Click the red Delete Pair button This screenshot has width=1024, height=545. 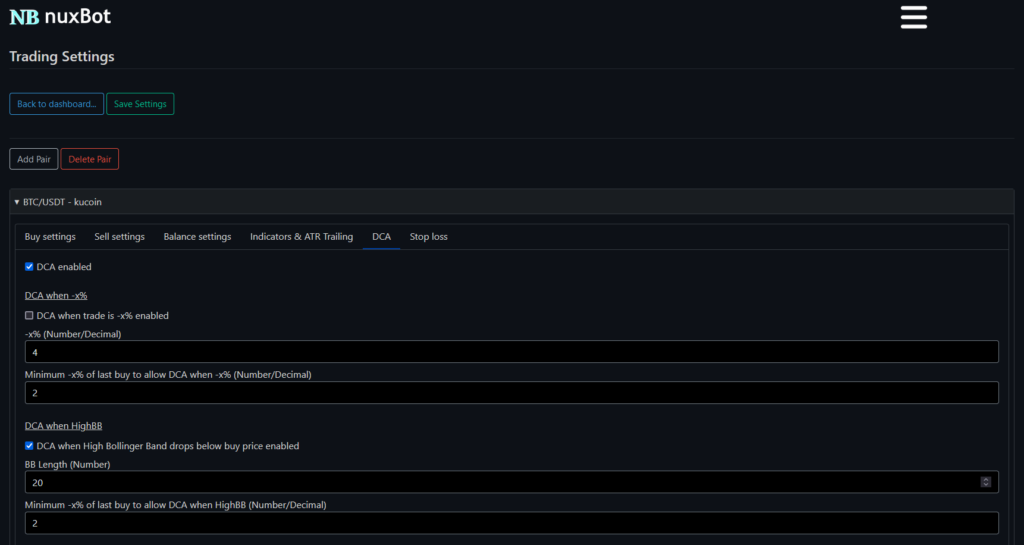(90, 159)
